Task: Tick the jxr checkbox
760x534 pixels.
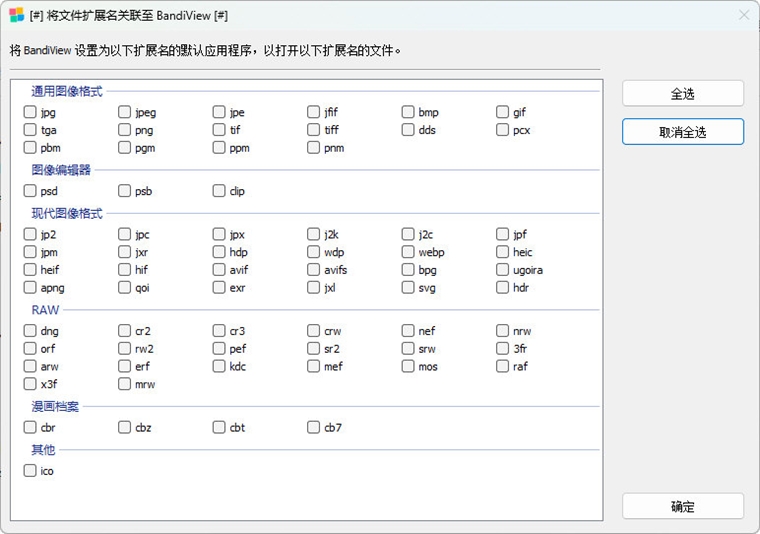Action: click(x=125, y=252)
